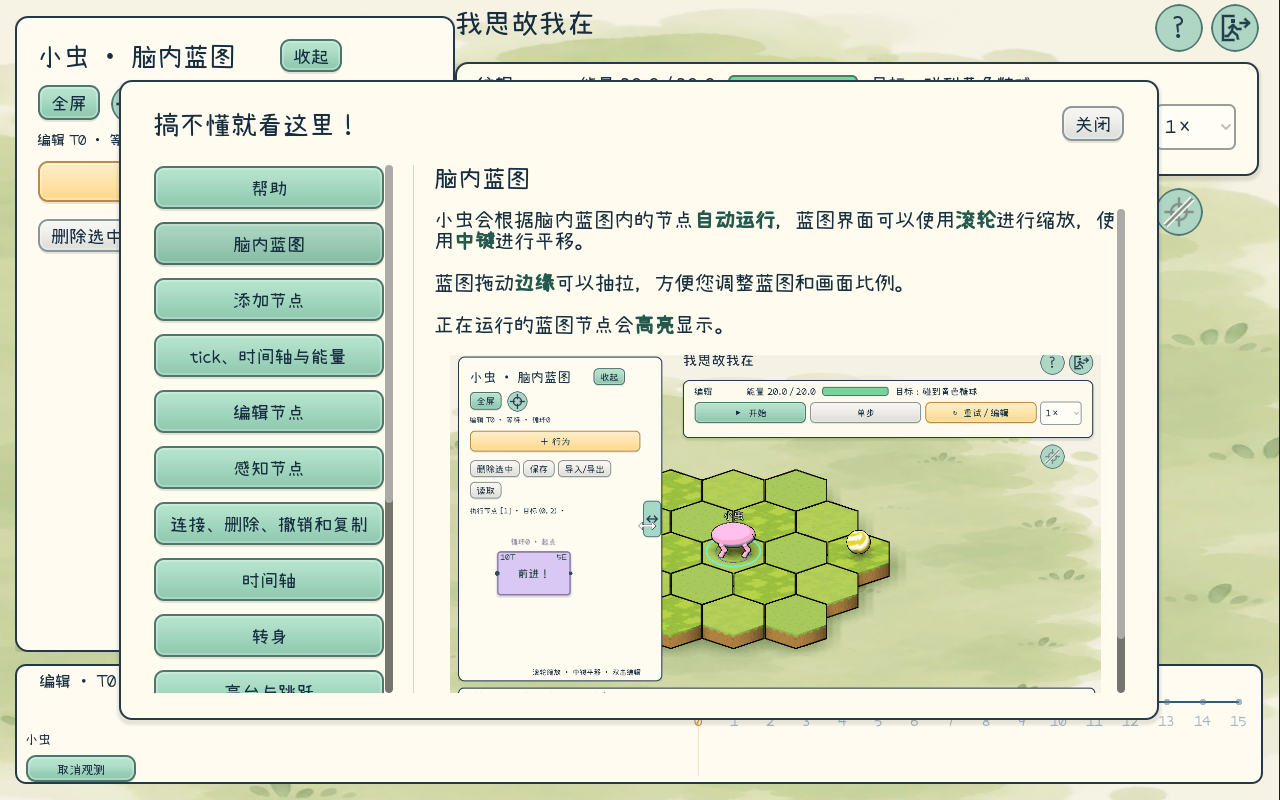1280x800 pixels.
Task: Close the help dialog with 关闭
Action: [1093, 124]
